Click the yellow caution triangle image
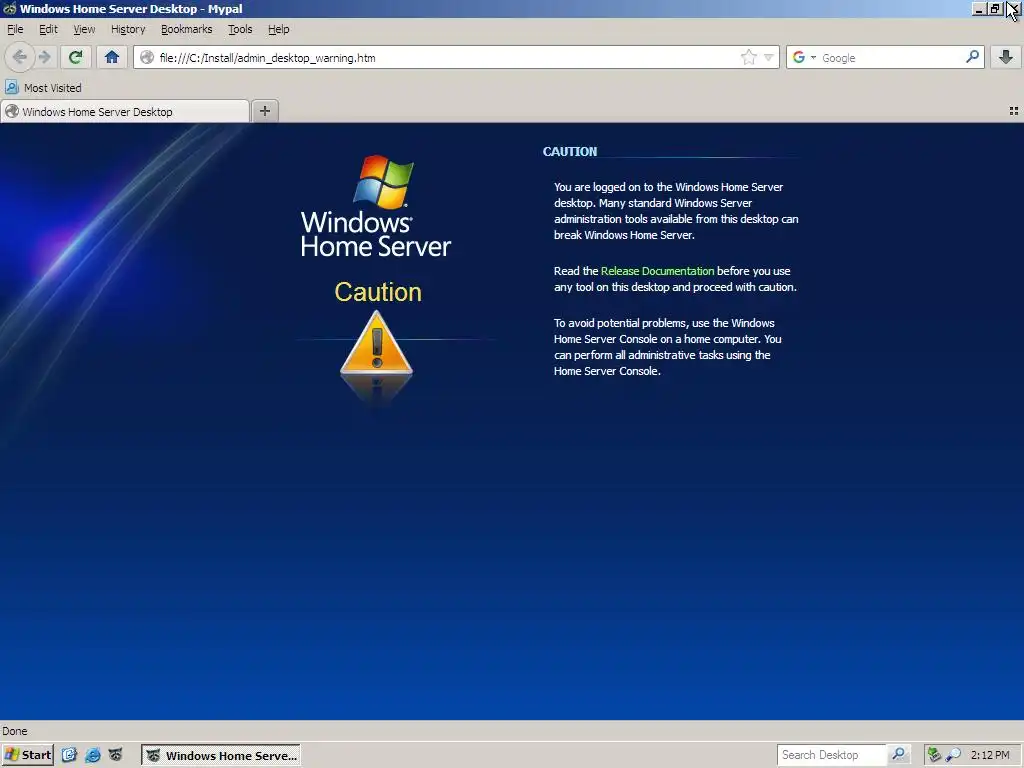 coord(376,343)
